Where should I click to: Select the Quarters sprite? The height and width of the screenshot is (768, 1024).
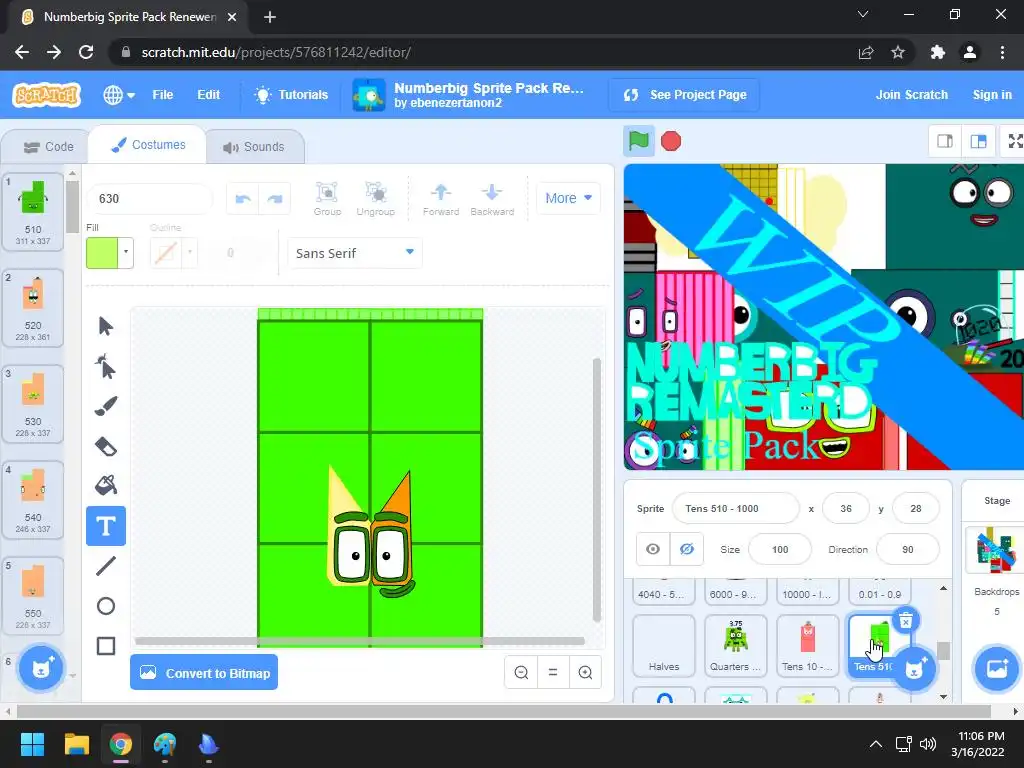coord(735,645)
